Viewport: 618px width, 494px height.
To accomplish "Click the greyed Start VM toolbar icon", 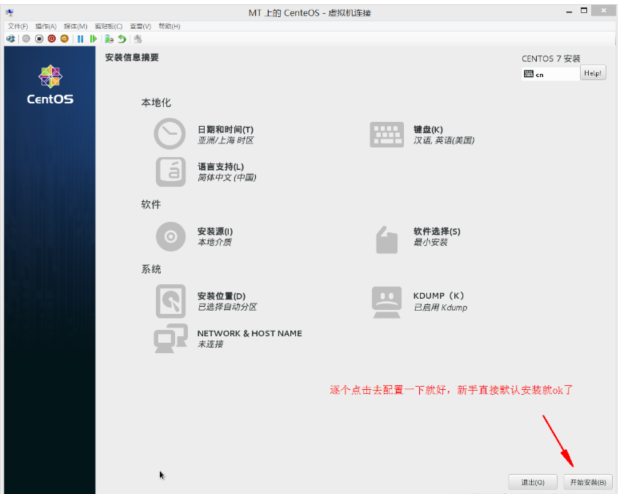I will coord(26,39).
